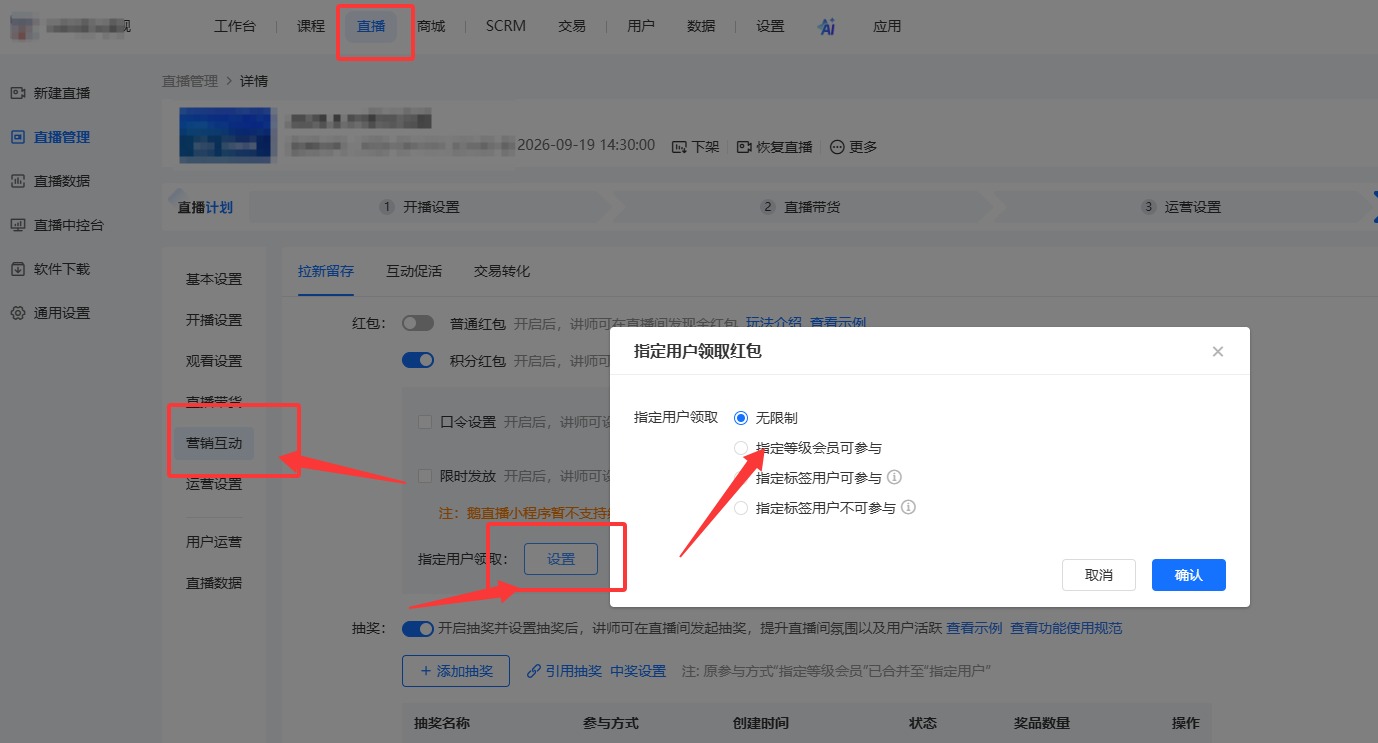Open the 查看功能使用规范 link
1378x743 pixels.
pyautogui.click(x=1066, y=629)
